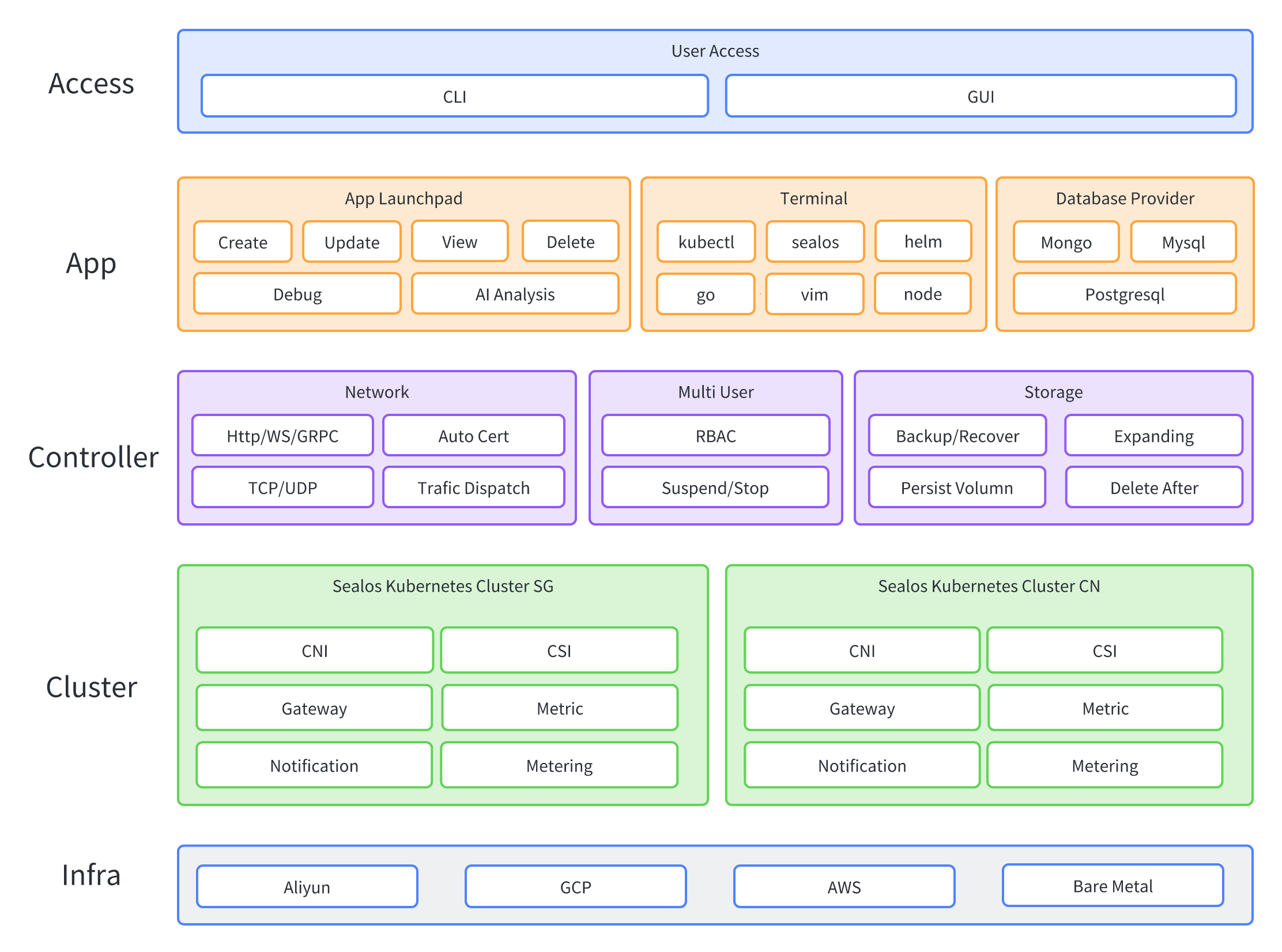Click the CLI box under User Access
The height and width of the screenshot is (952, 1282).
click(454, 96)
